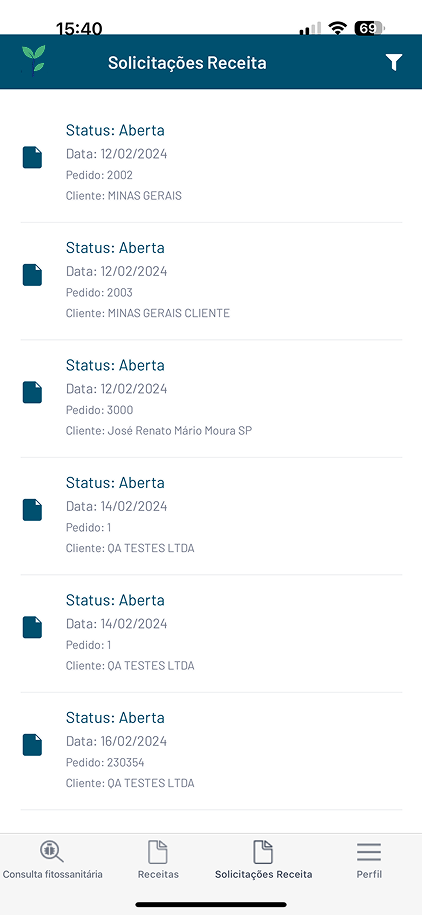Screen dimensions: 422x915
Task: Tap the Perfil hamburger menu icon
Action: (x=369, y=853)
